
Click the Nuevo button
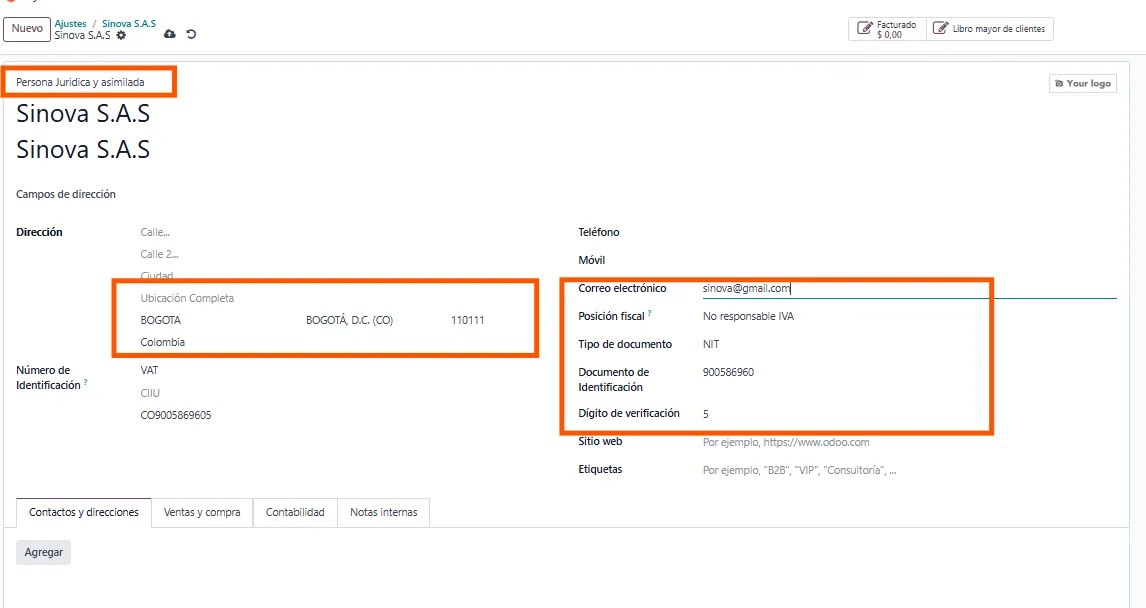[x=27, y=28]
